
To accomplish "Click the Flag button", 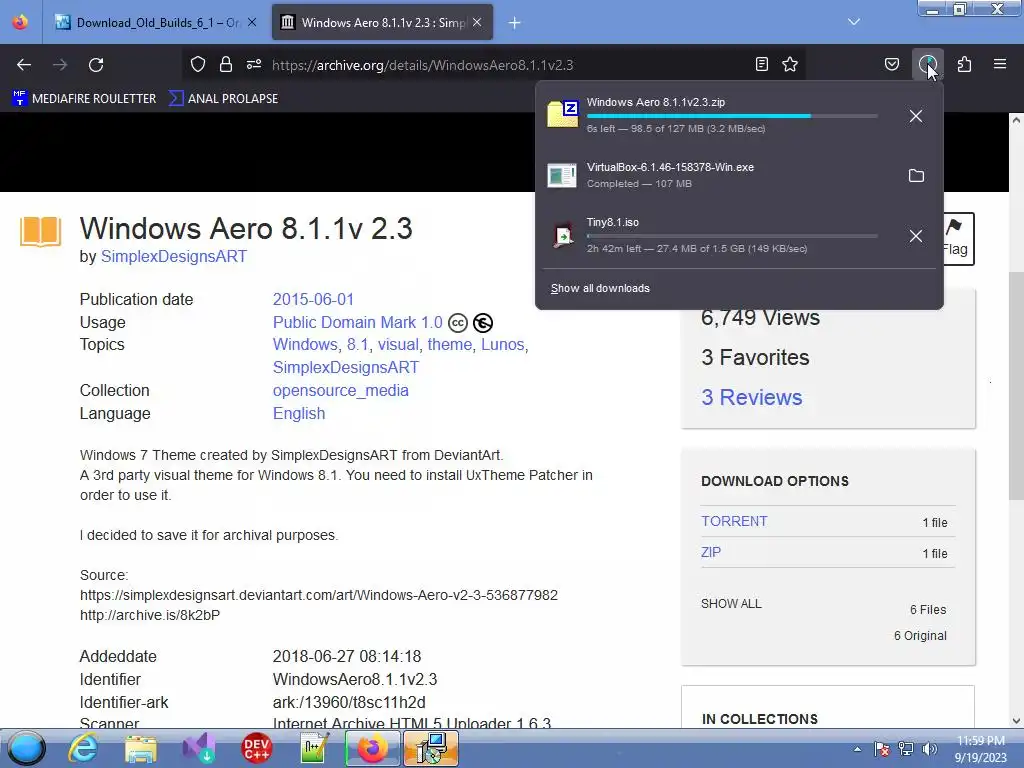I will click(x=957, y=239).
